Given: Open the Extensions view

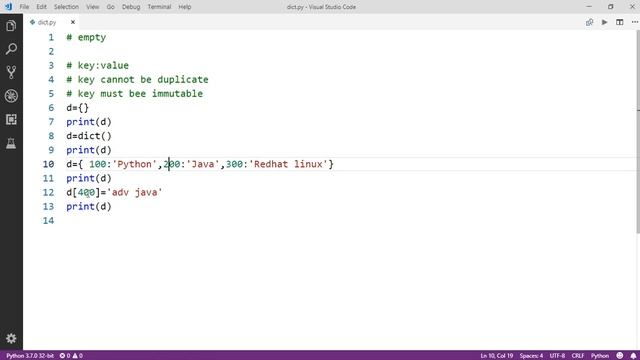Looking at the screenshot, I should click(x=11, y=120).
